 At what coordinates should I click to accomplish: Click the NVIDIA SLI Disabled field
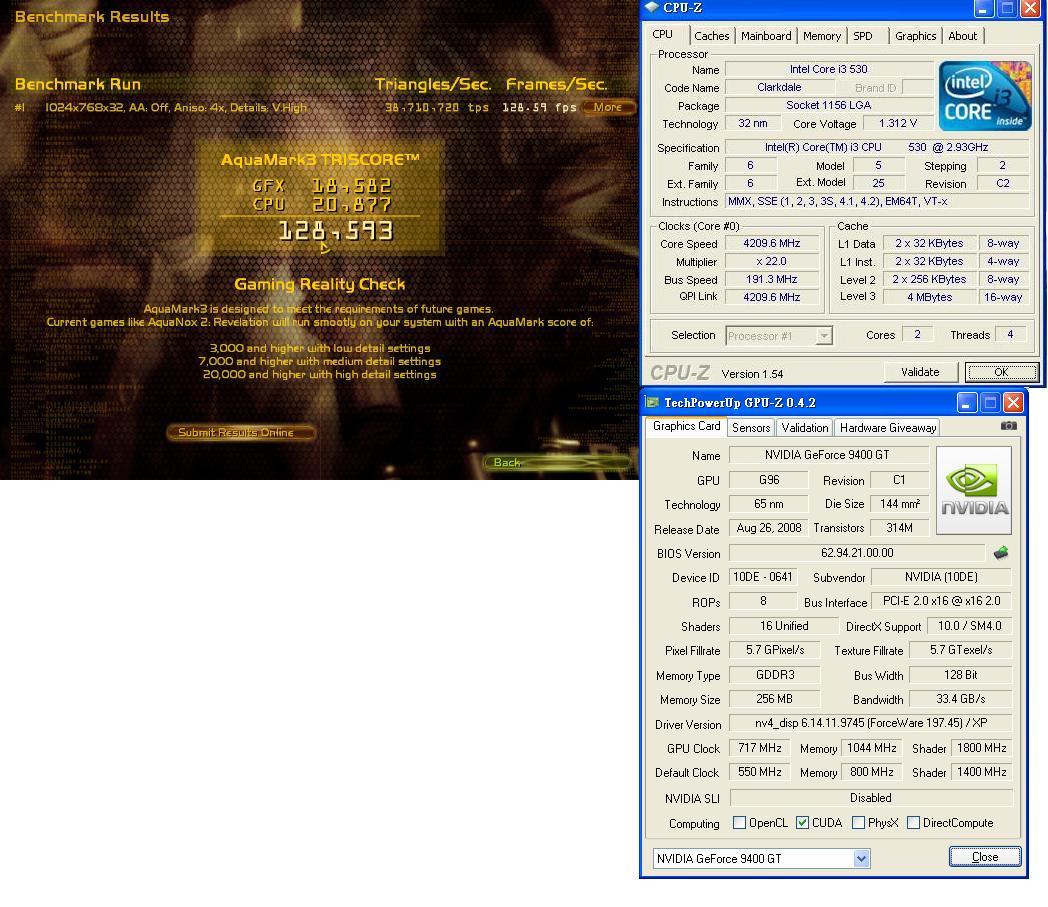tap(870, 798)
